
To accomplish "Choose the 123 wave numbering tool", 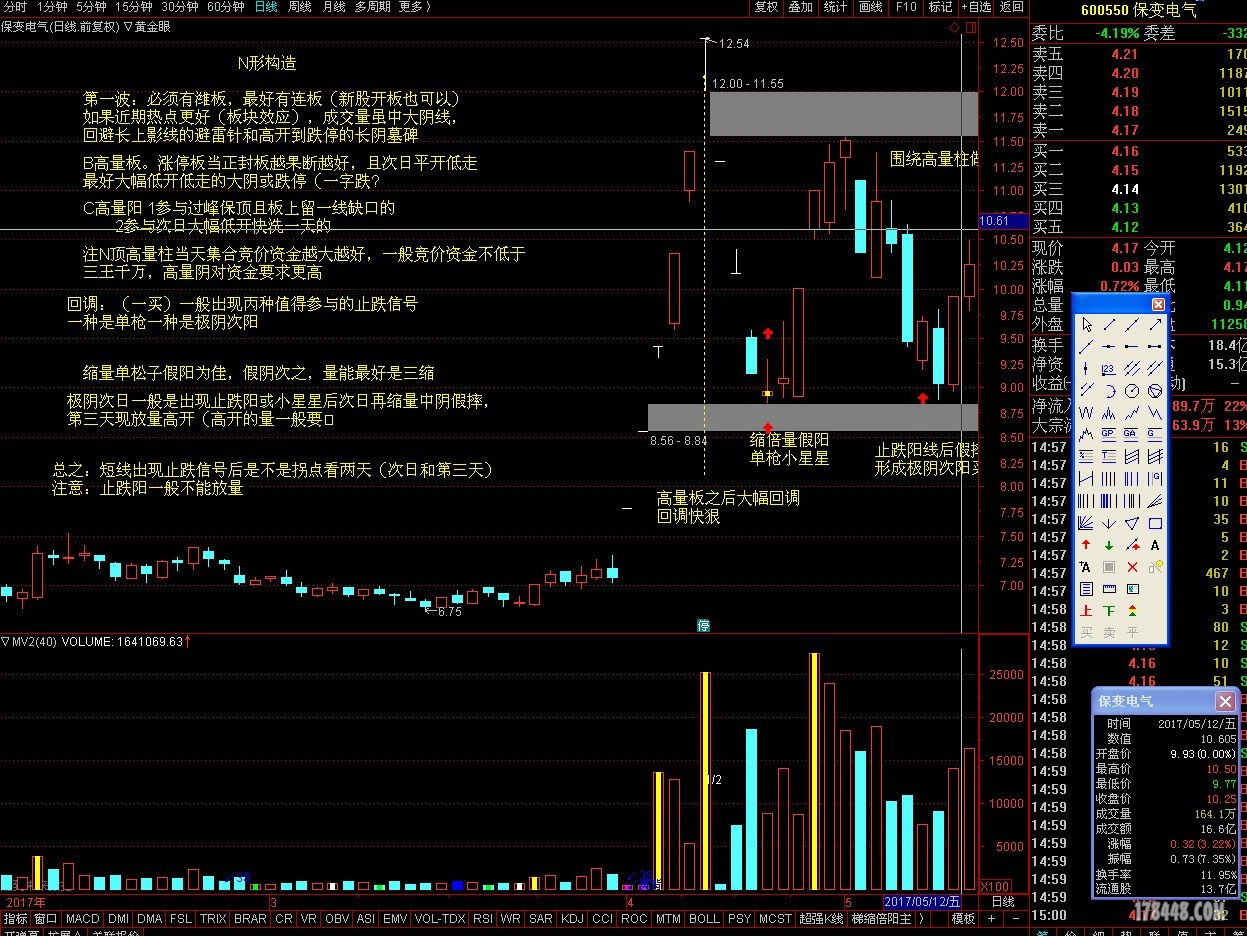I will tap(1108, 368).
